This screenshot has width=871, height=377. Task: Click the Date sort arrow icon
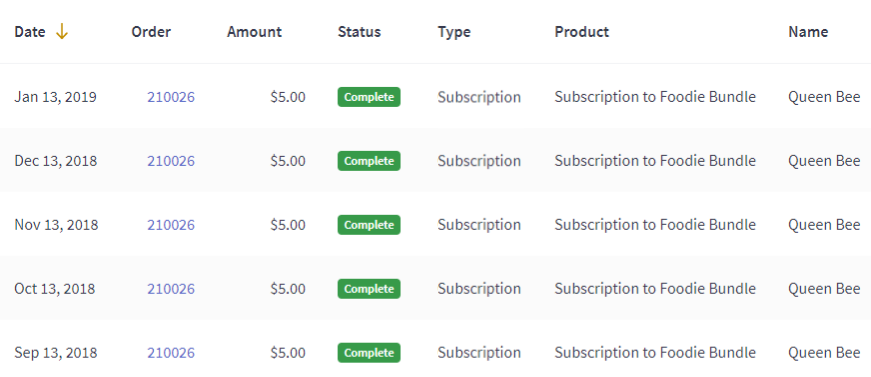point(62,32)
